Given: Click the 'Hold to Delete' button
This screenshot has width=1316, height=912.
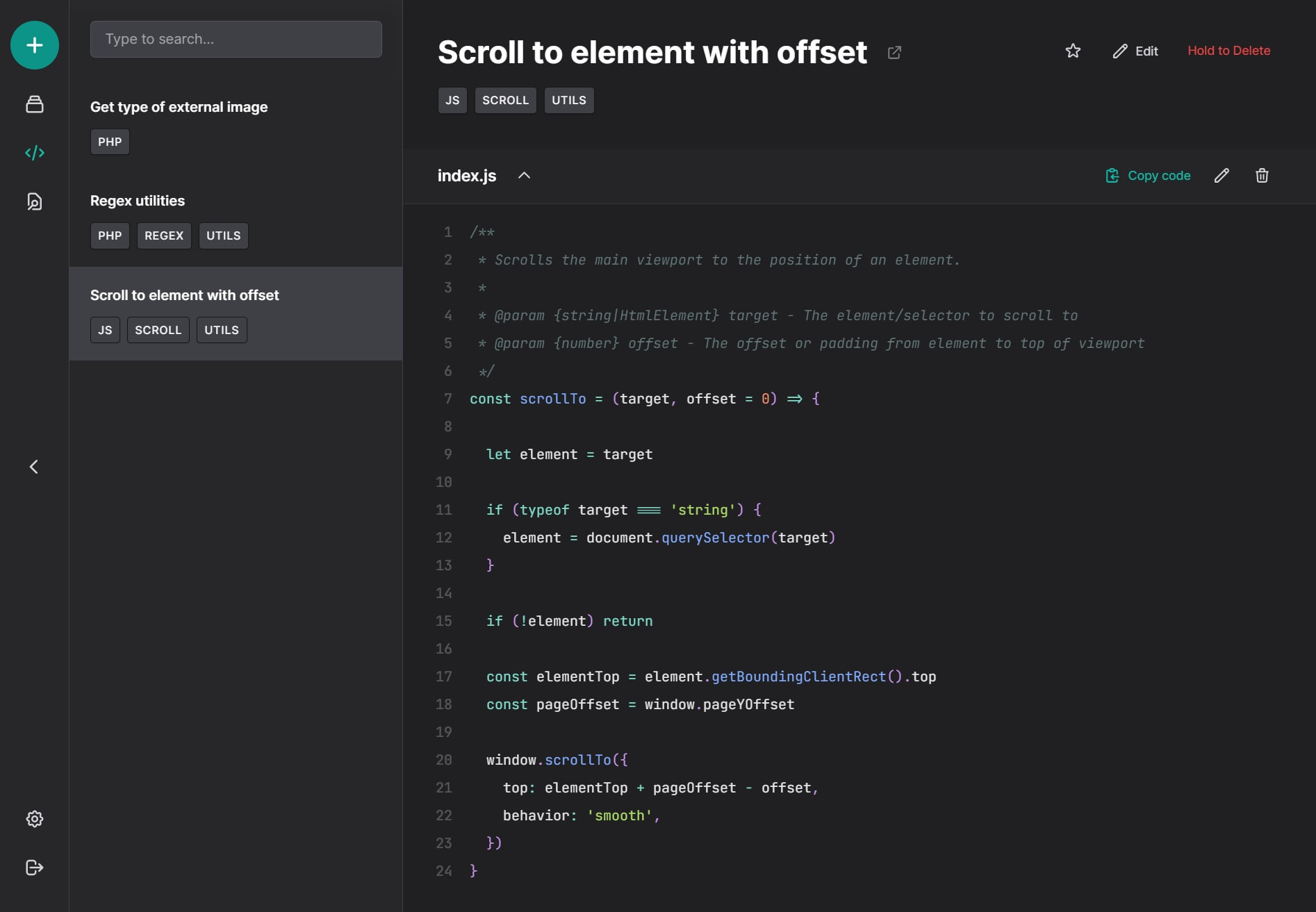Looking at the screenshot, I should point(1228,51).
